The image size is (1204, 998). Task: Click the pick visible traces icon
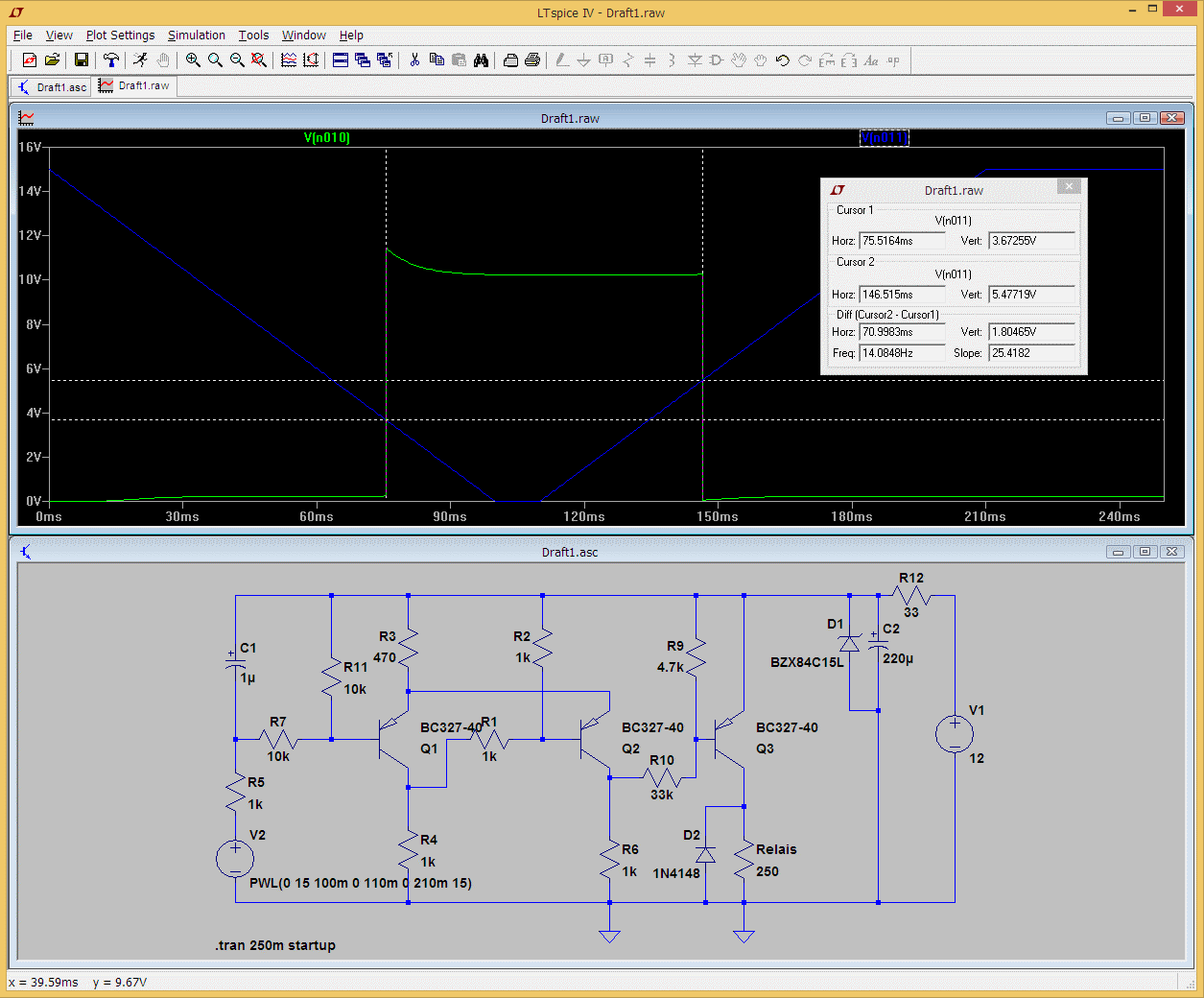point(289,59)
